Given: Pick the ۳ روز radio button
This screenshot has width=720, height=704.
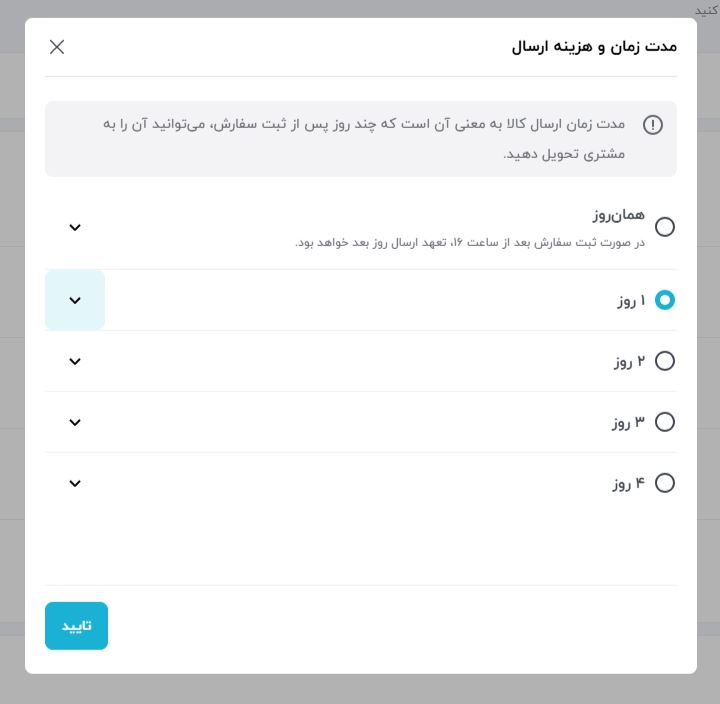Looking at the screenshot, I should pos(664,422).
